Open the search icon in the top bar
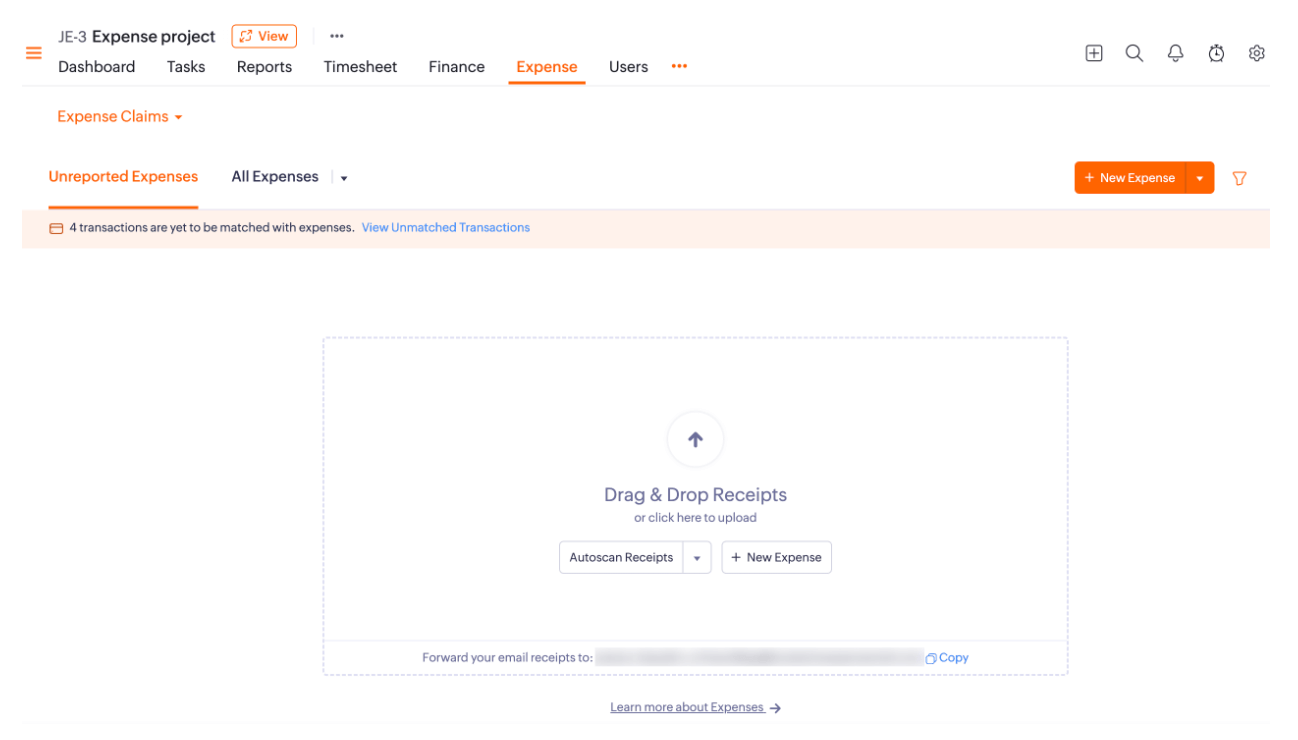This screenshot has height=740, width=1298. [1134, 53]
